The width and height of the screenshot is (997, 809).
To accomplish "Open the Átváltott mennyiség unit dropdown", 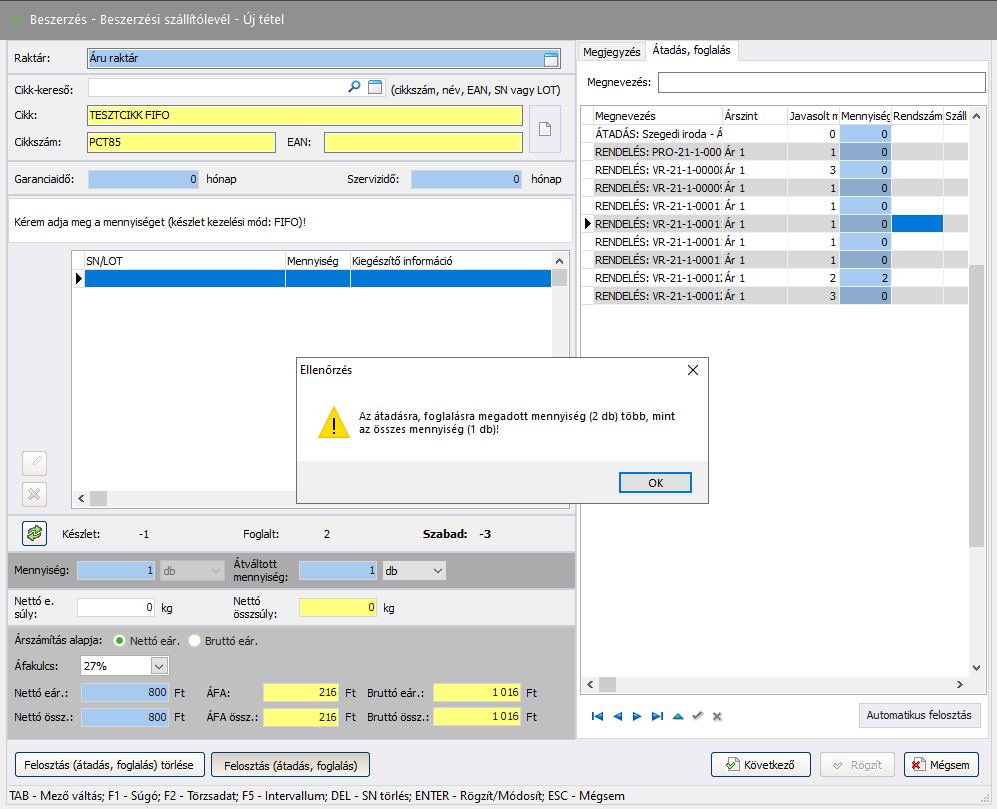I will [438, 570].
